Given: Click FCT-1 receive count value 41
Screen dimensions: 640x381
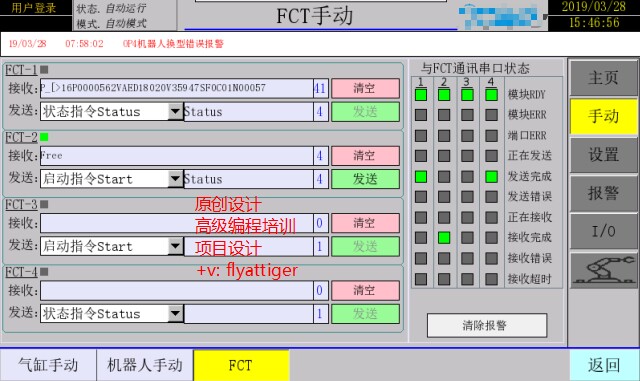Looking at the screenshot, I should (x=320, y=88).
